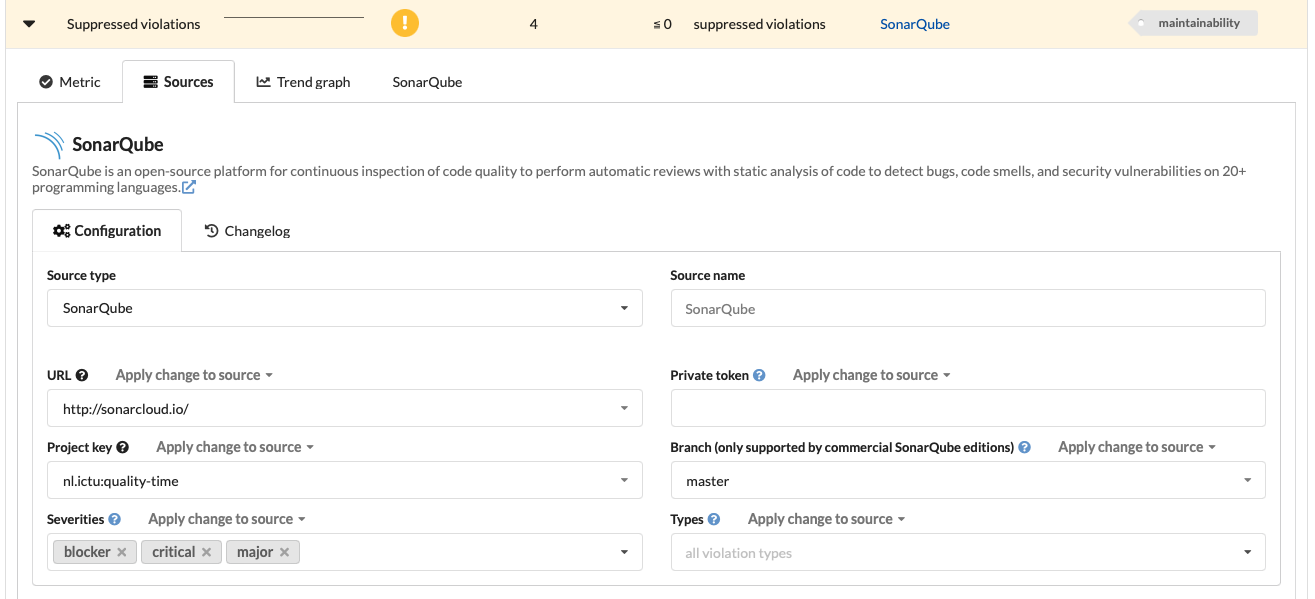The width and height of the screenshot is (1315, 599).
Task: Open the Trend graph tab
Action: [x=303, y=82]
